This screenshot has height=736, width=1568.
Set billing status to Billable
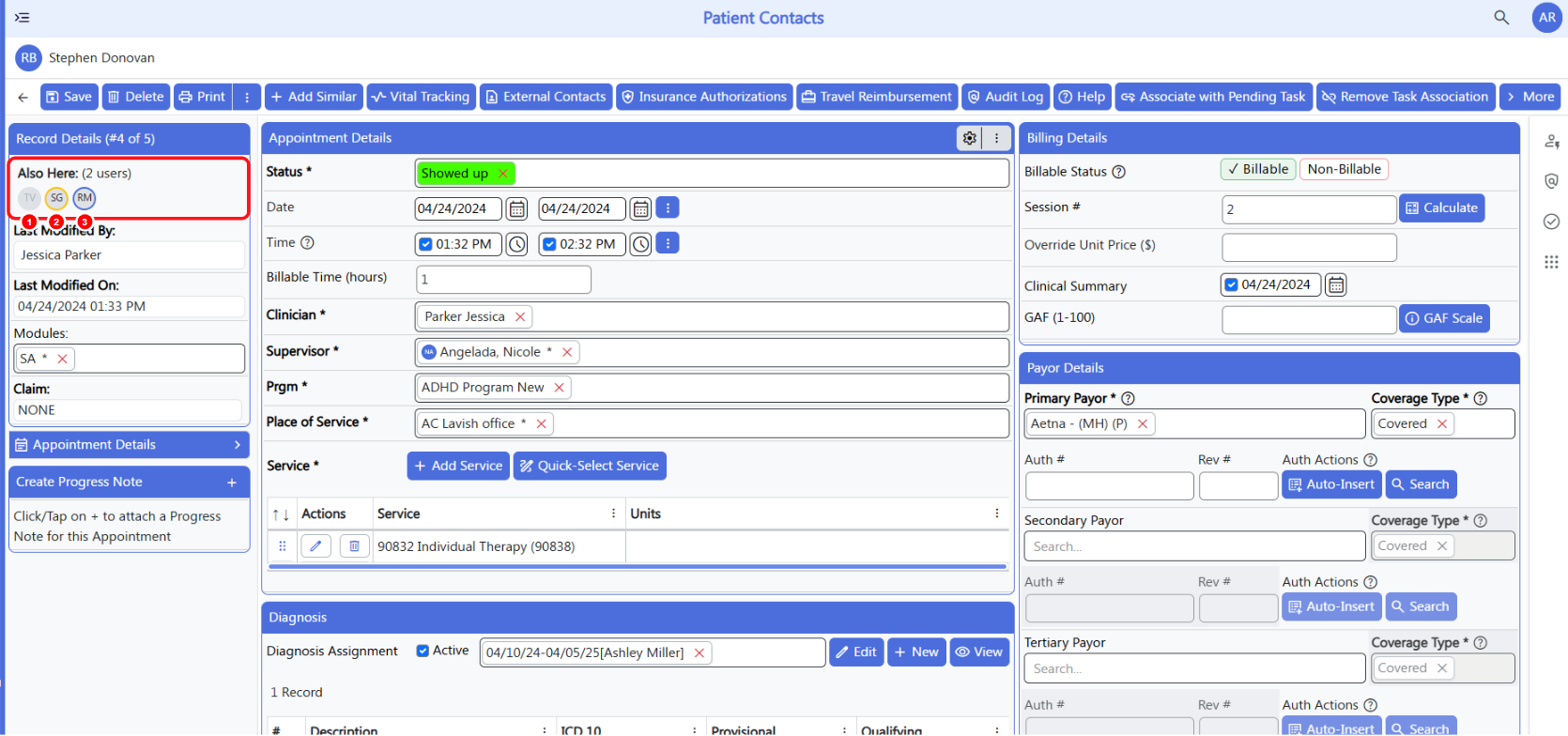pyautogui.click(x=1257, y=169)
